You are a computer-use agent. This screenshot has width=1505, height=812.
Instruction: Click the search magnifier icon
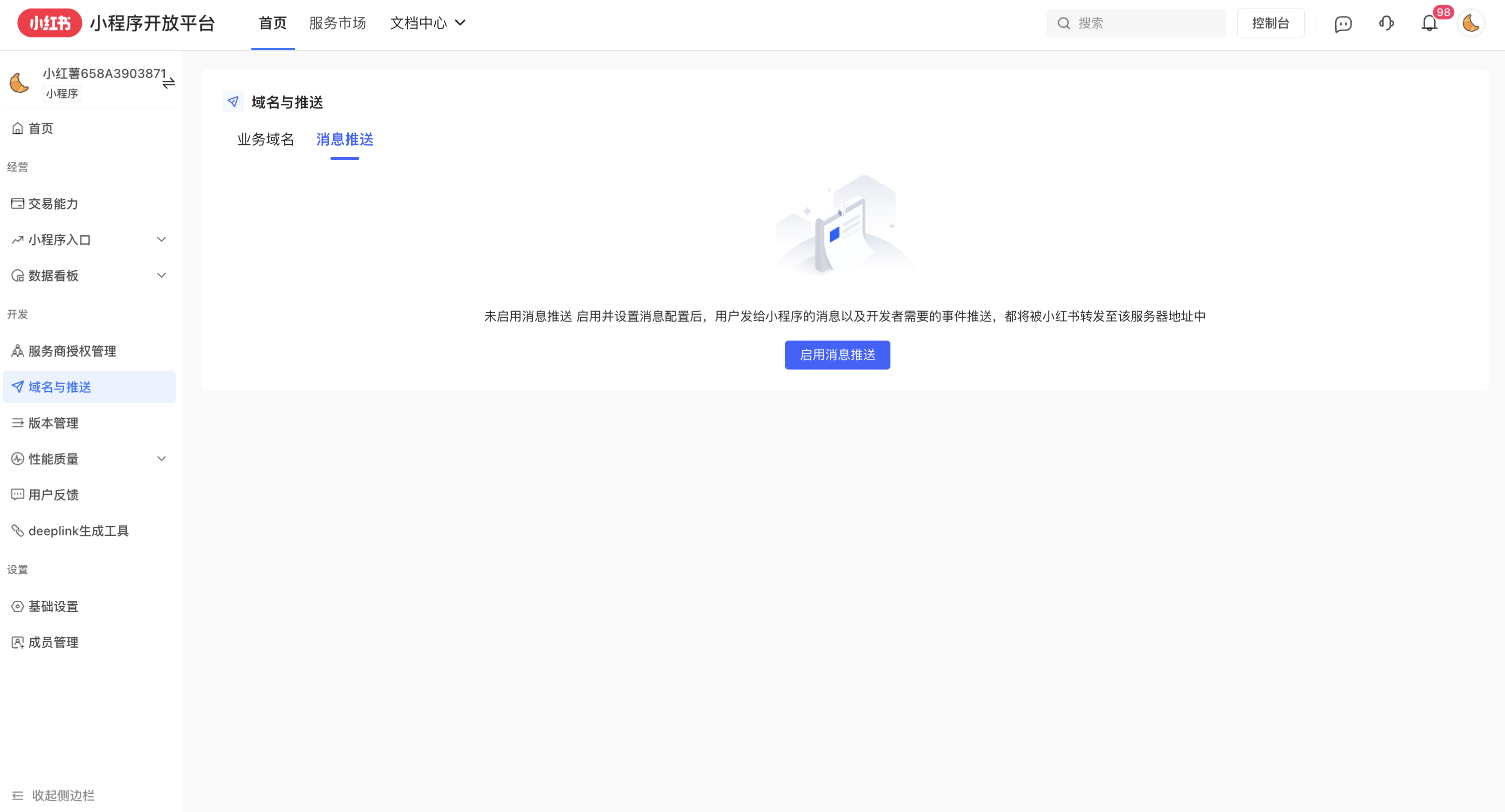(x=1063, y=23)
